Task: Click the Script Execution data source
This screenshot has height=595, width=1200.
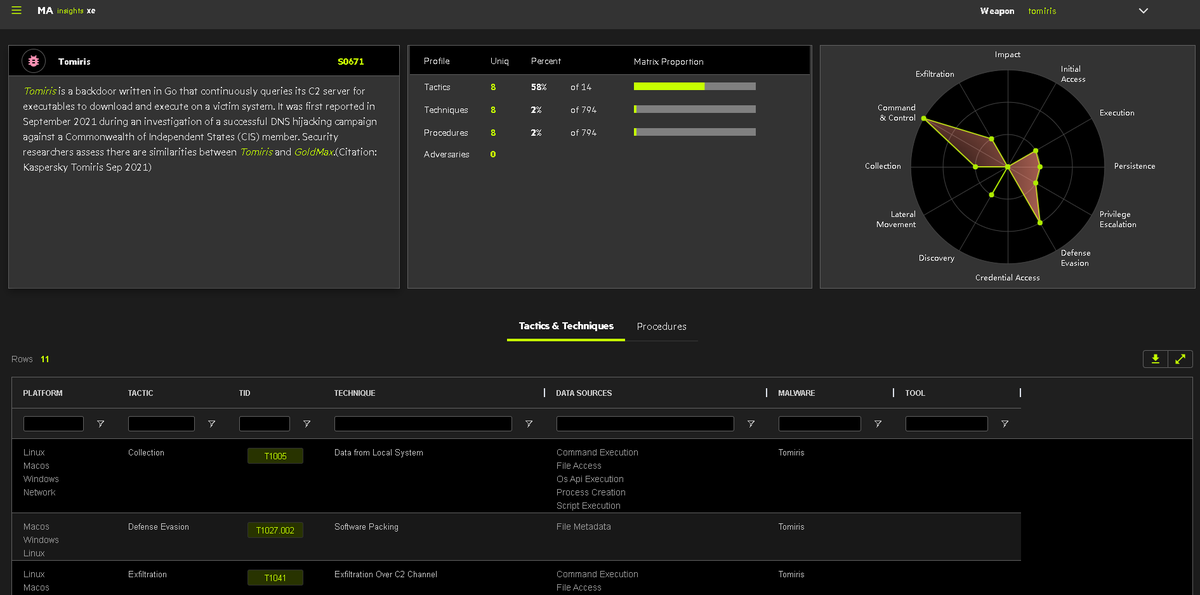Action: 588,506
